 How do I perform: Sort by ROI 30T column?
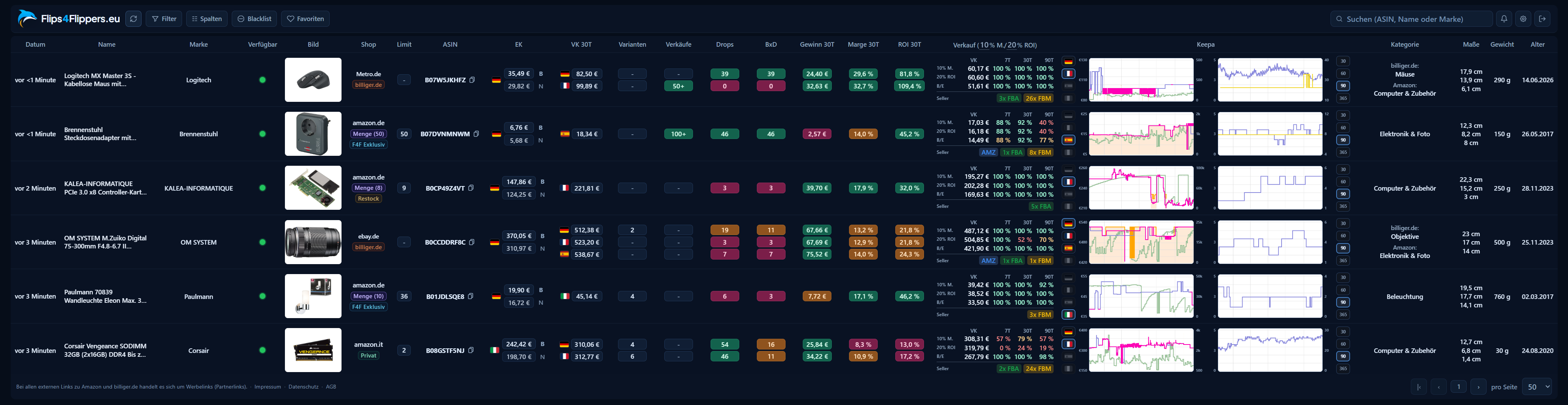909,44
